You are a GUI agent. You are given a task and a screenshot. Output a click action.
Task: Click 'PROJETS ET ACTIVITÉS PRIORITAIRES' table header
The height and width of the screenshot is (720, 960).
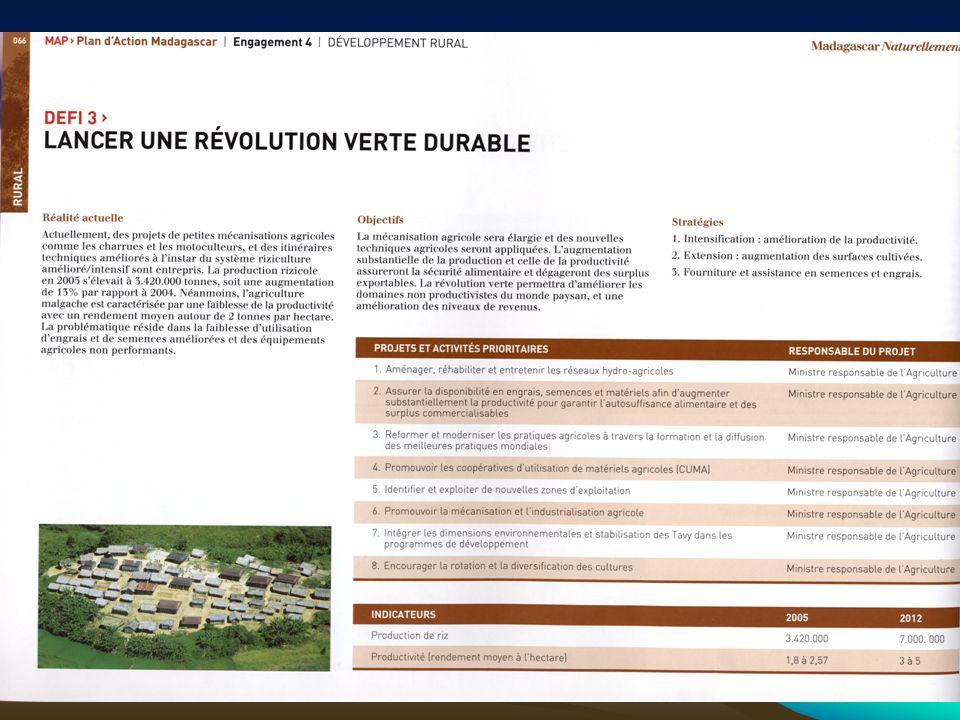[x=461, y=348]
